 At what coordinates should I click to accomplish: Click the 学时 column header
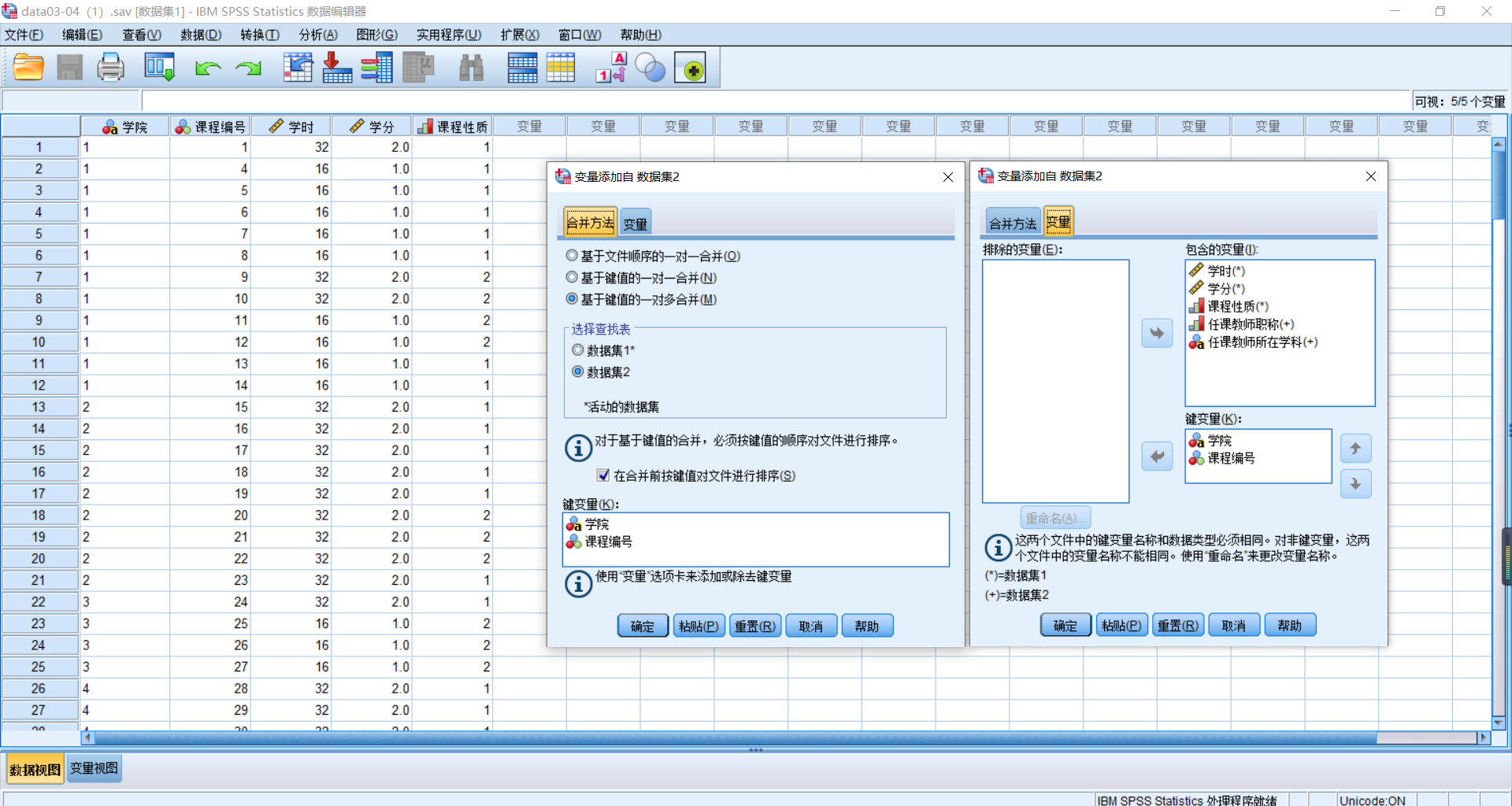(291, 127)
